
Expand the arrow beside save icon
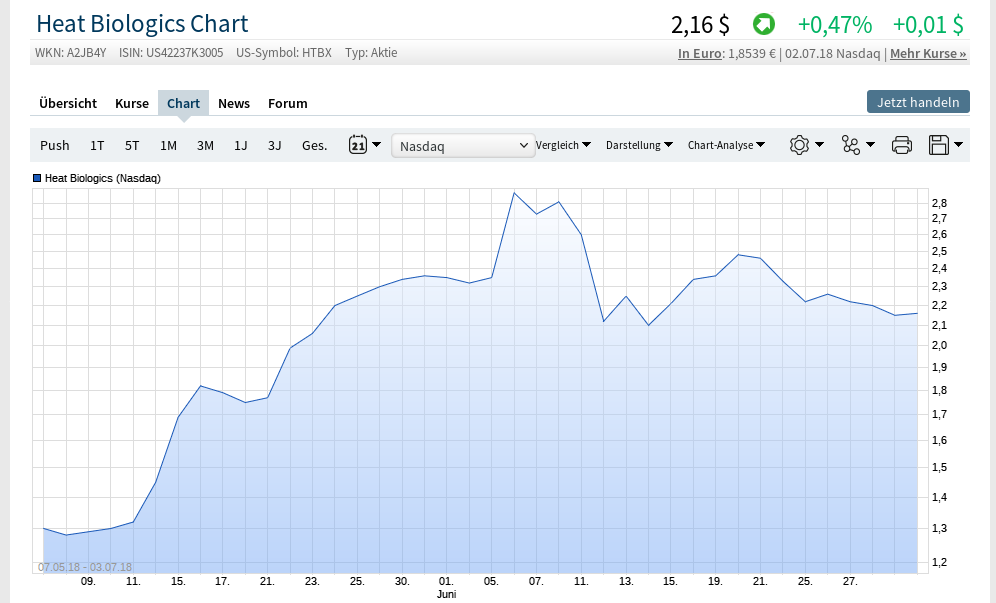pos(959,144)
